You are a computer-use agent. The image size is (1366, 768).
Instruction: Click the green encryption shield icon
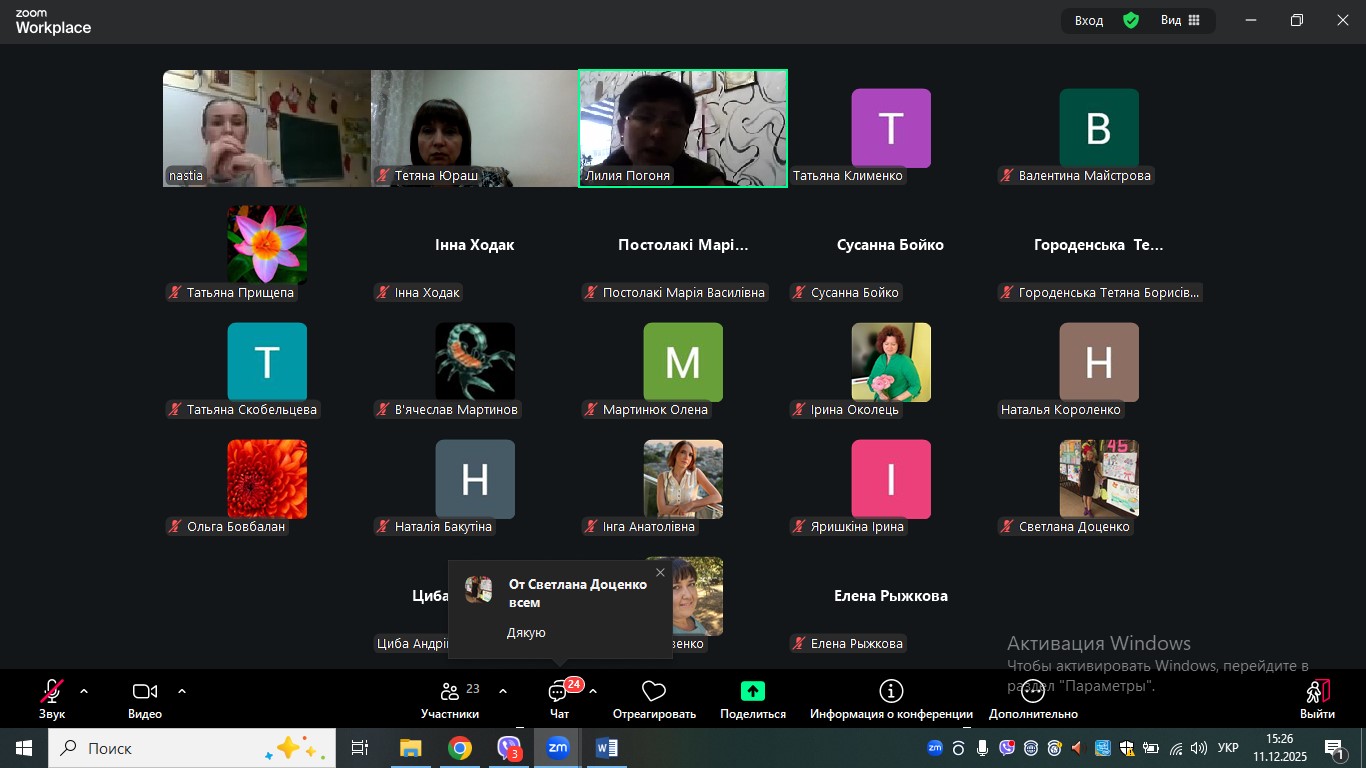pyautogui.click(x=1131, y=20)
